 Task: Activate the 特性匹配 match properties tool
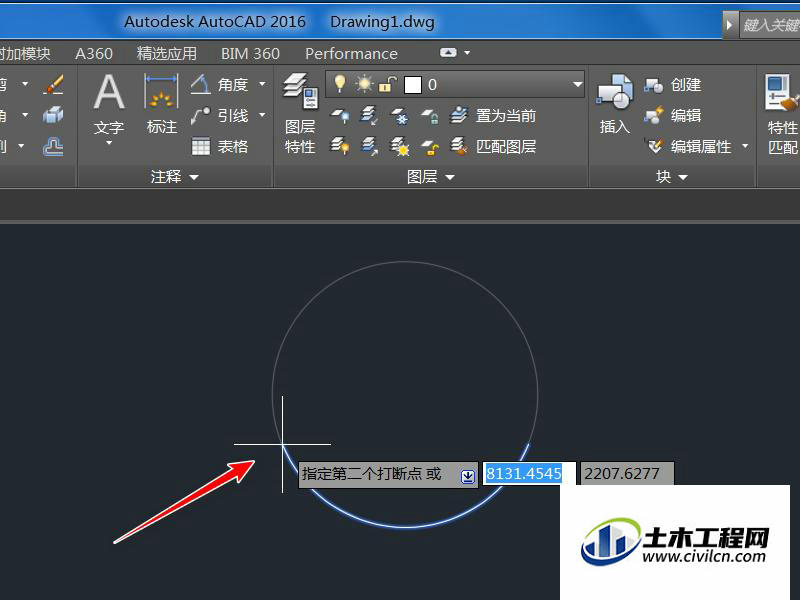tap(782, 114)
